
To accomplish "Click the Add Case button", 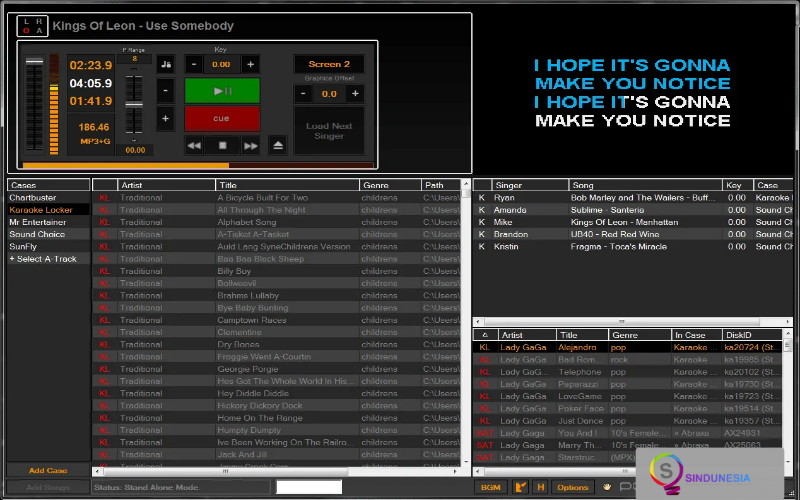I will click(x=48, y=470).
